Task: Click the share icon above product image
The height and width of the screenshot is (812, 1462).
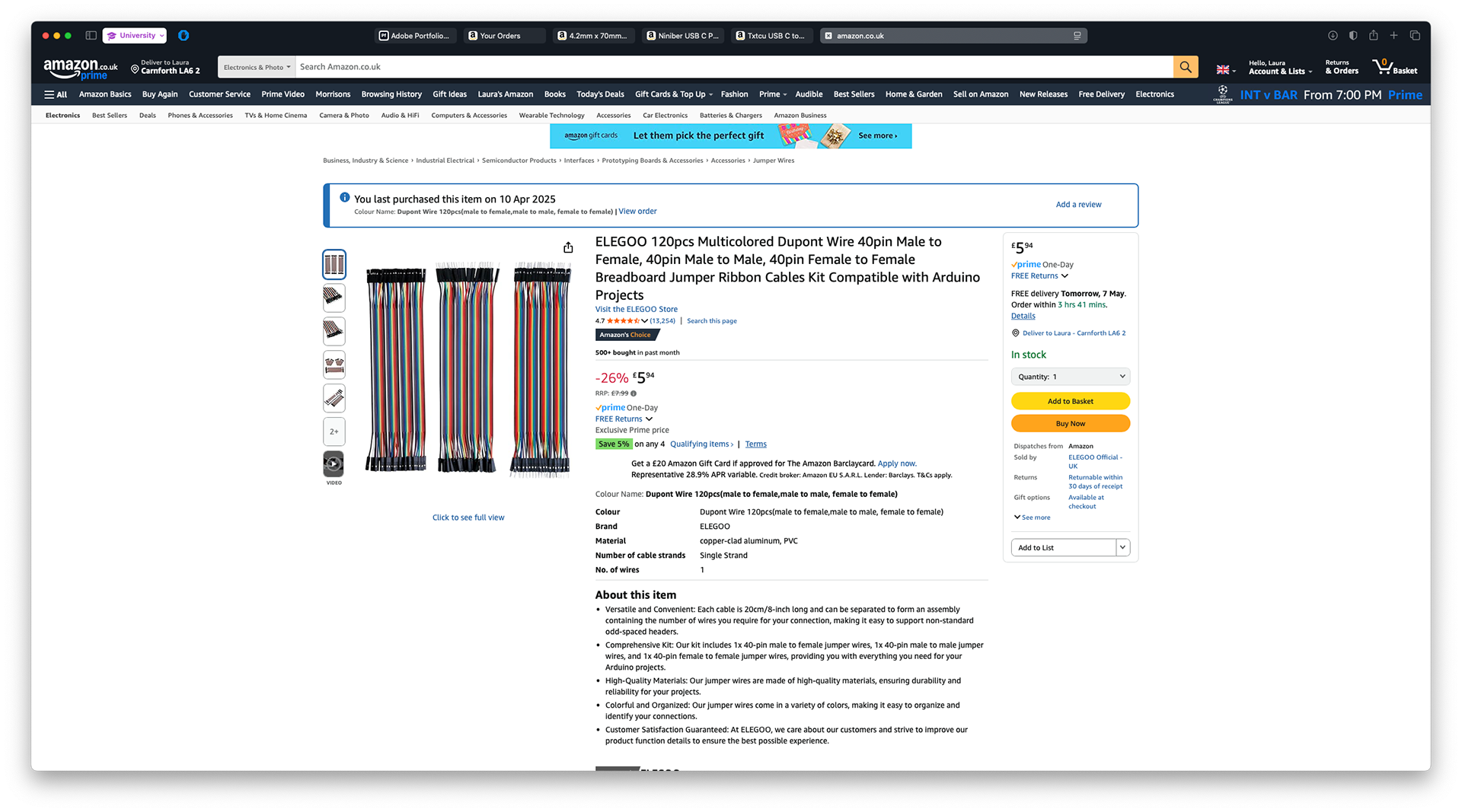Action: (x=568, y=247)
